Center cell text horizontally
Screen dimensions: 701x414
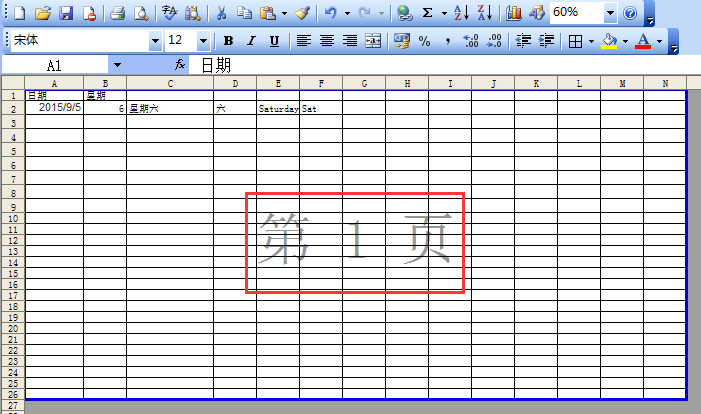click(x=327, y=41)
